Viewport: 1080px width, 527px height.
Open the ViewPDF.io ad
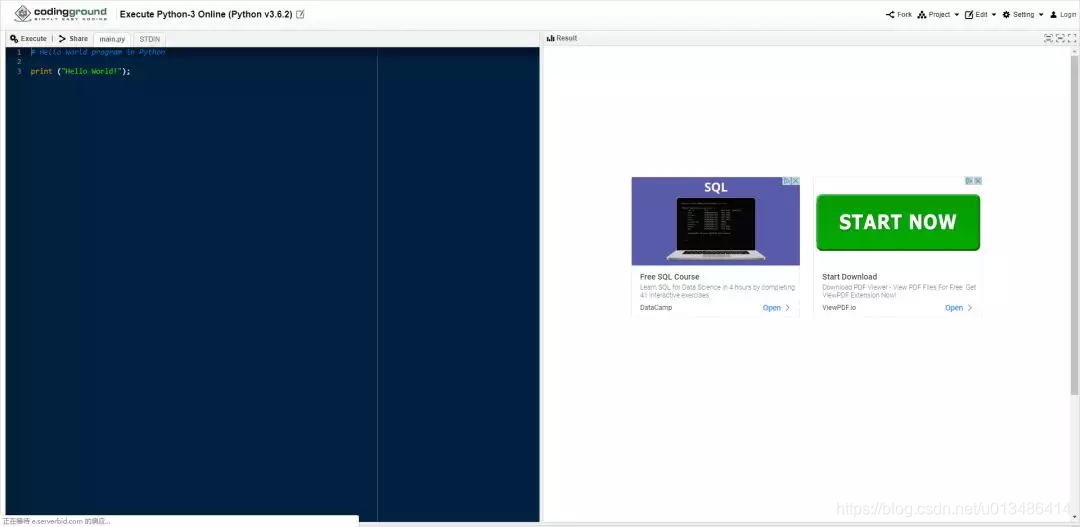click(x=839, y=308)
